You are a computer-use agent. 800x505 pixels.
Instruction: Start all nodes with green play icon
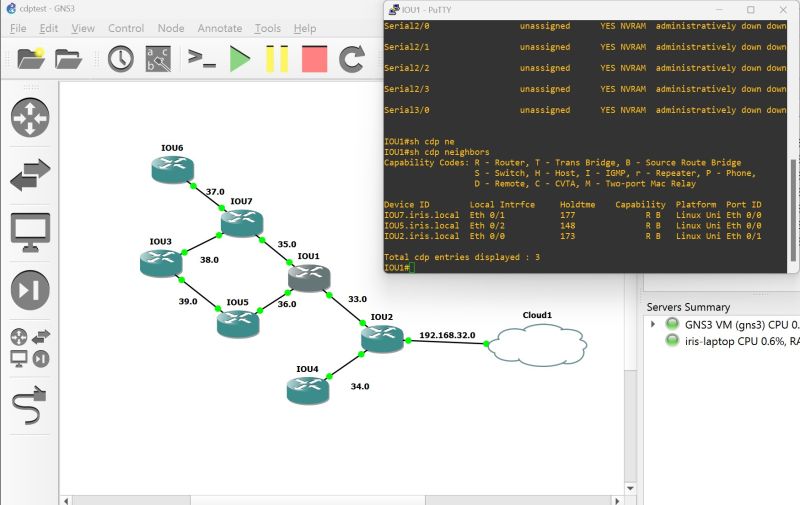tap(239, 59)
